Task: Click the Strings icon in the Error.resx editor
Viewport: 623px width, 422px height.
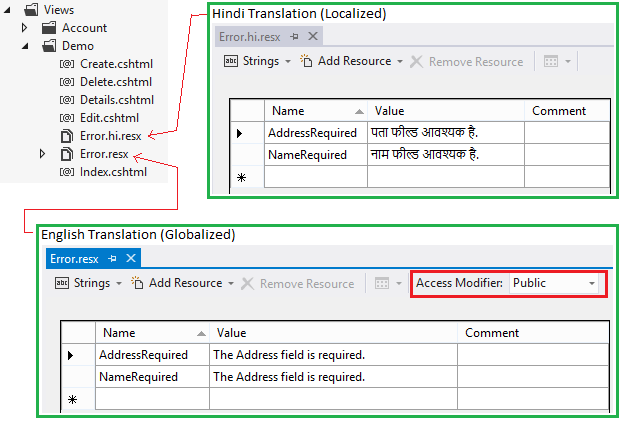Action: click(62, 283)
